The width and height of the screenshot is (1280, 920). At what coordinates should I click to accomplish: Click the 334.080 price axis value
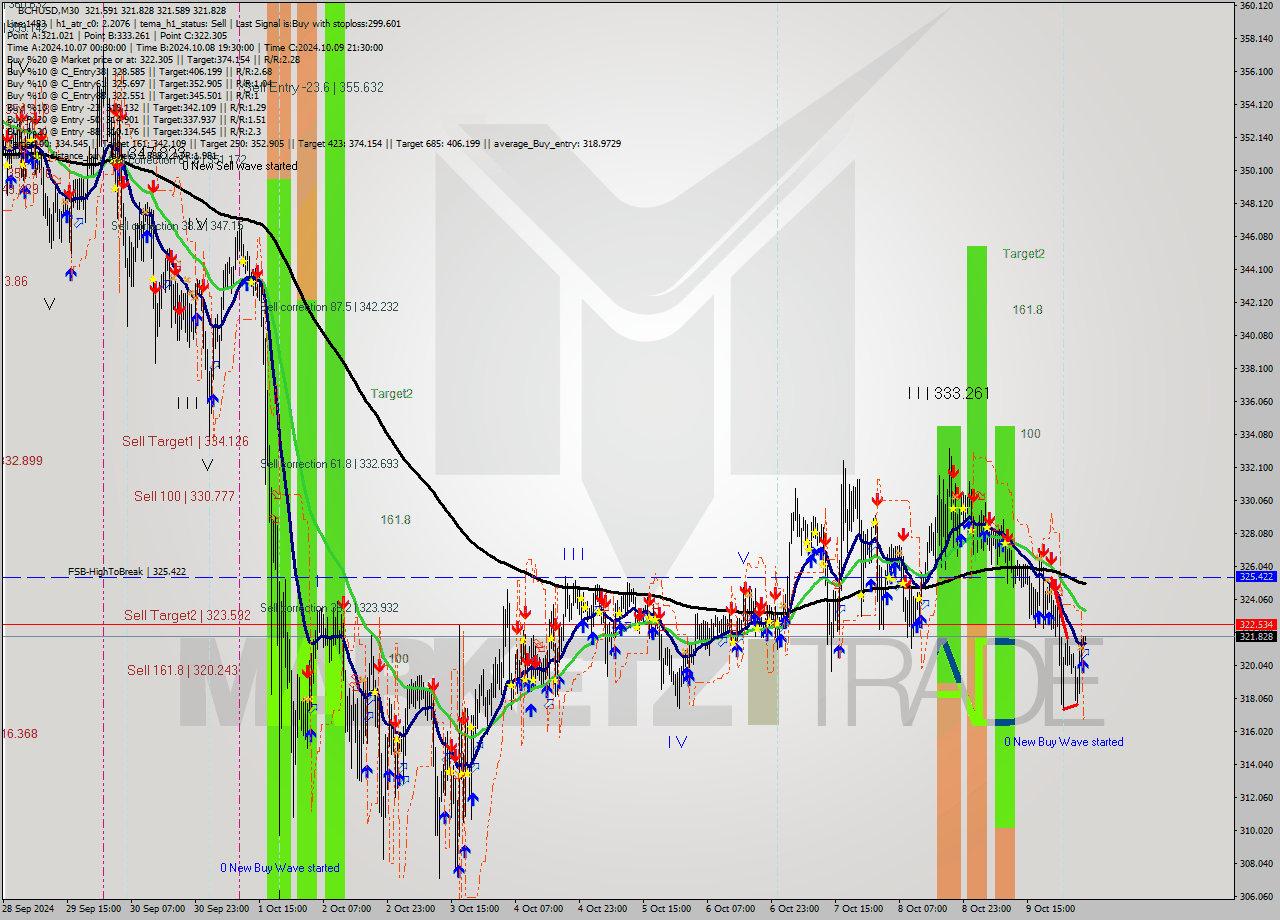click(x=1256, y=435)
